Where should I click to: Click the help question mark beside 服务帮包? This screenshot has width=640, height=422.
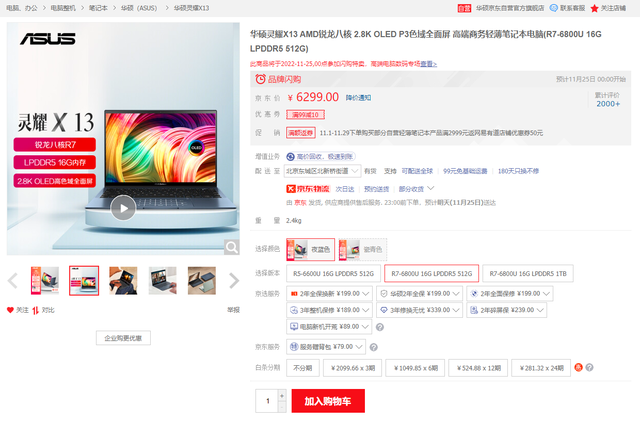coord(373,347)
